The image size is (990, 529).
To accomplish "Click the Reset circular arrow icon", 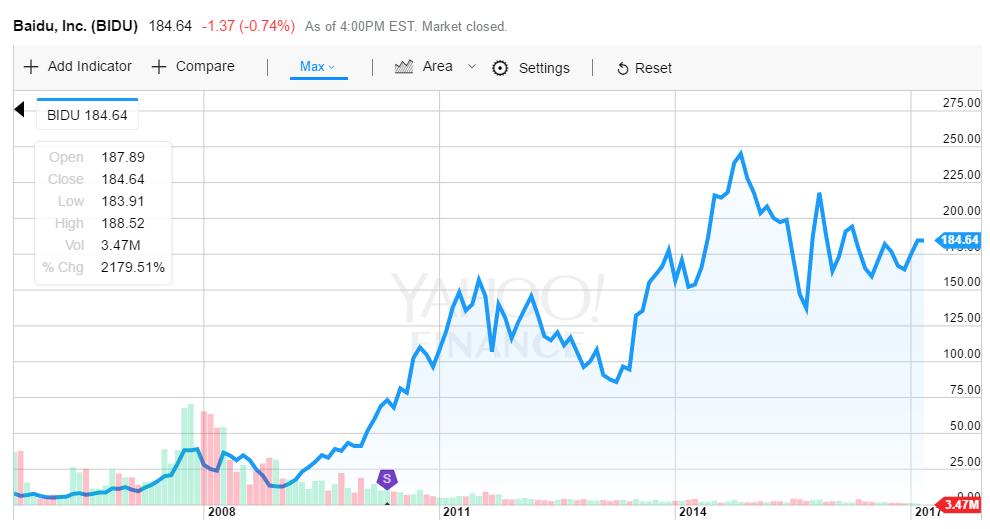I will click(x=622, y=68).
